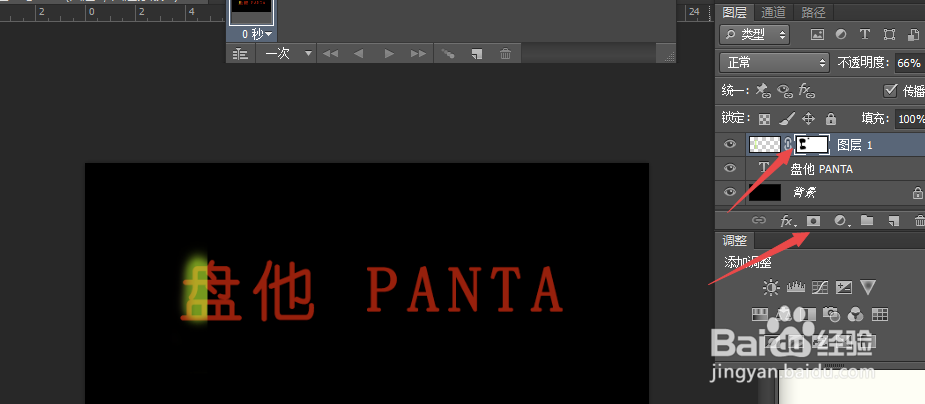Hide the 盘他 PANTA text layer

tap(730, 168)
